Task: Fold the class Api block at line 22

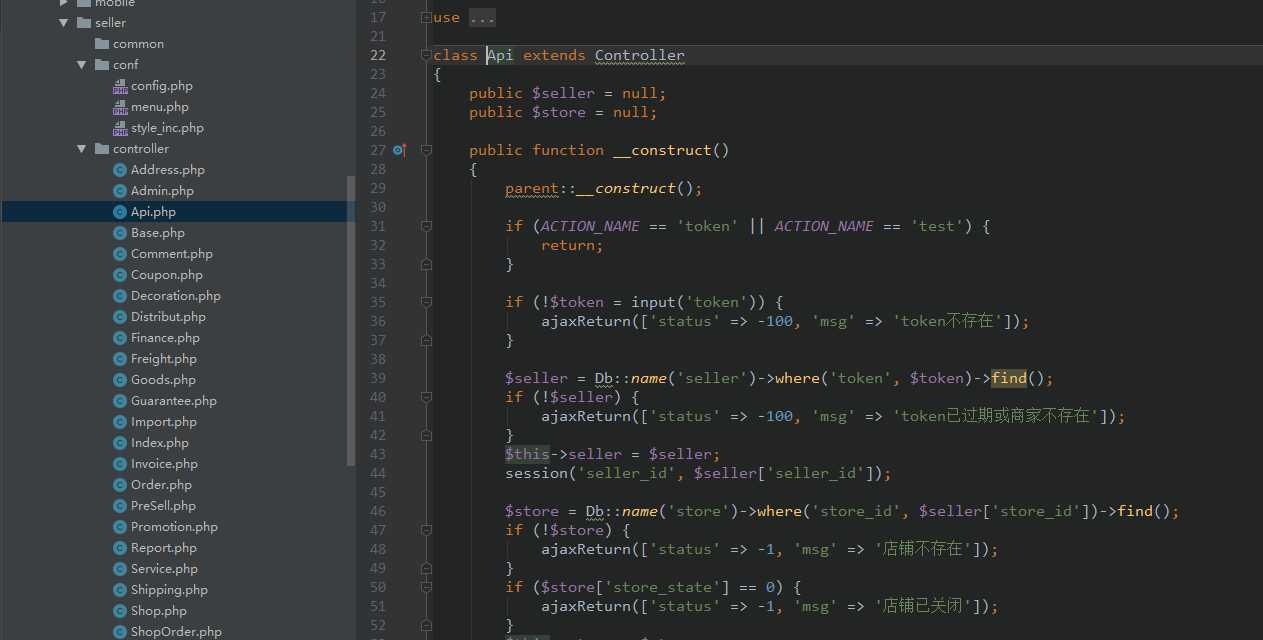Action: [x=427, y=56]
